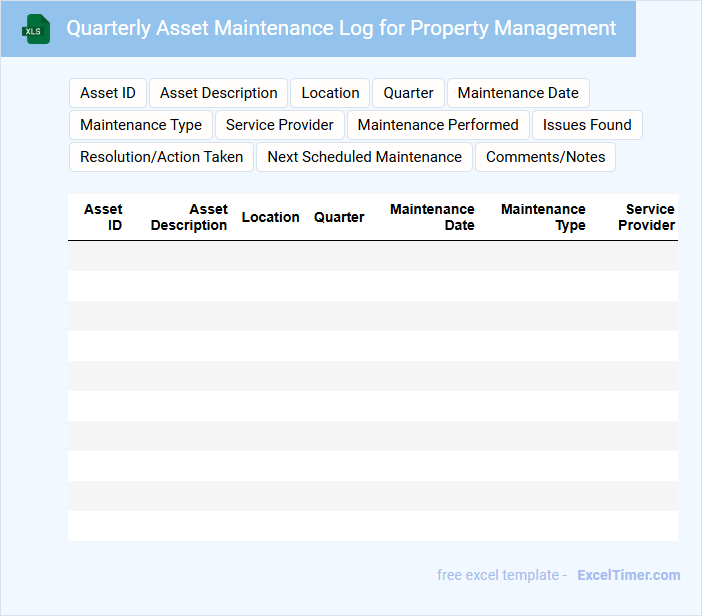Select the Asset ID tag
Viewport: 702px width, 616px height.
pyautogui.click(x=108, y=93)
